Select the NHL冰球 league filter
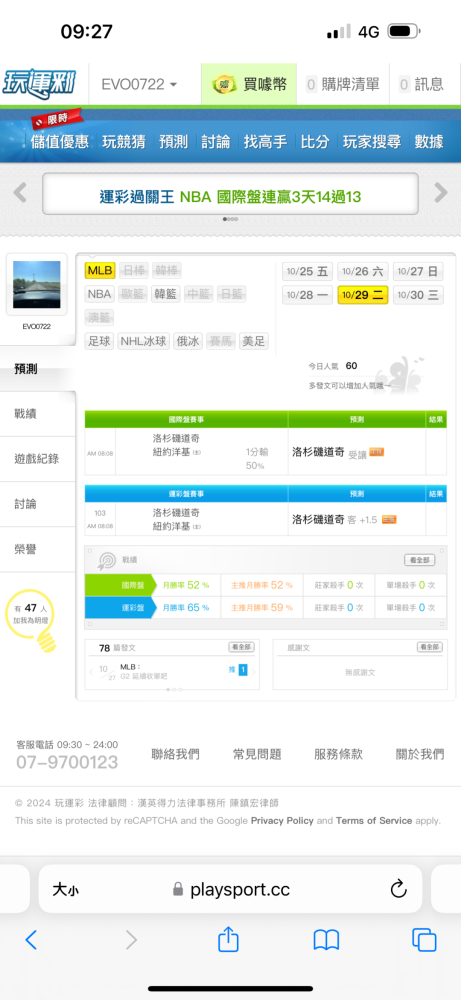The height and width of the screenshot is (1000, 461). point(144,341)
